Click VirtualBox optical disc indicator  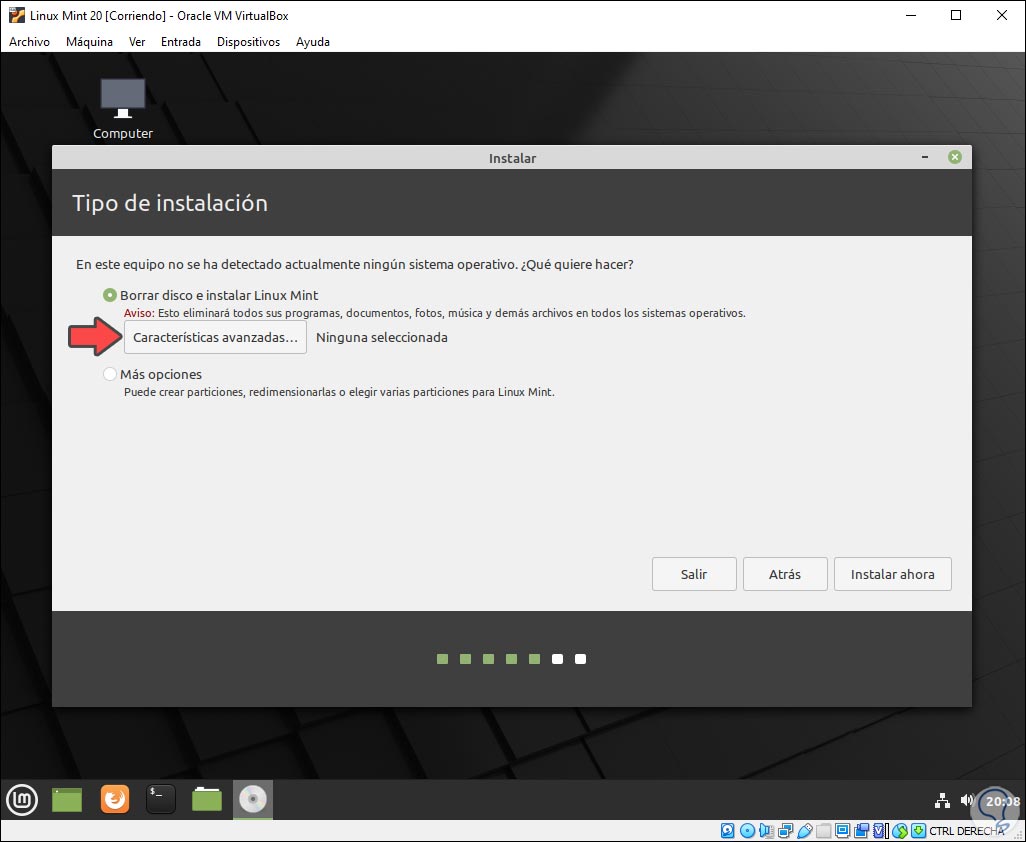coord(747,831)
